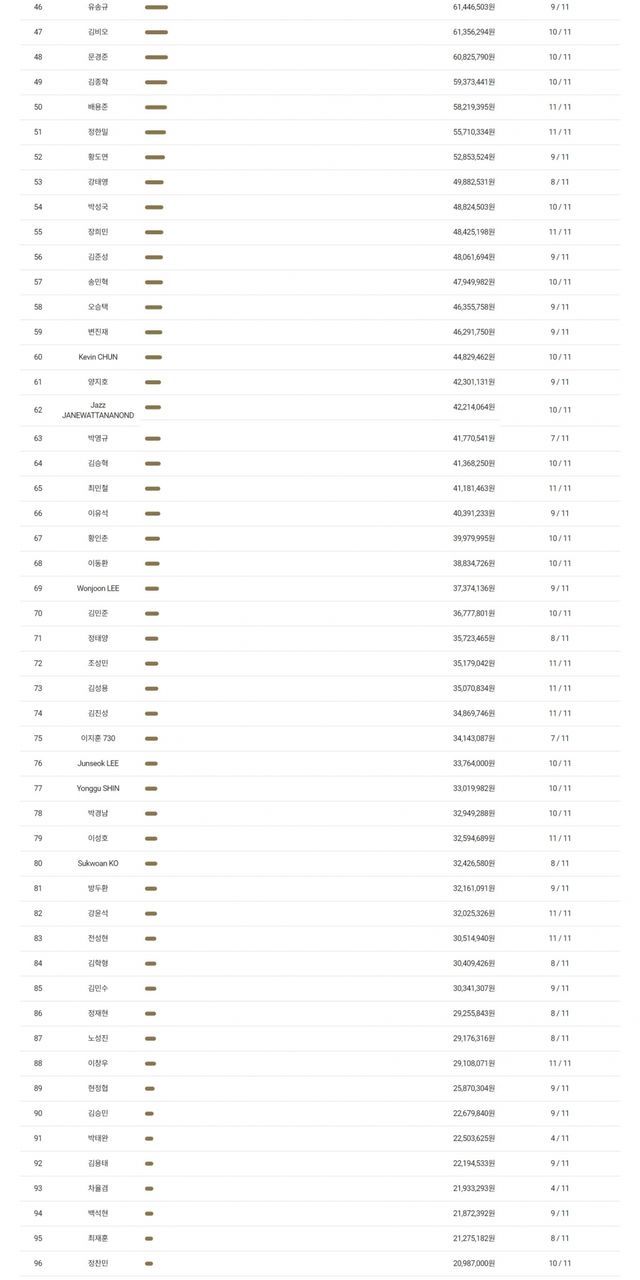Click rank number 75 in the list
This screenshot has width=640, height=1280.
(38, 738)
